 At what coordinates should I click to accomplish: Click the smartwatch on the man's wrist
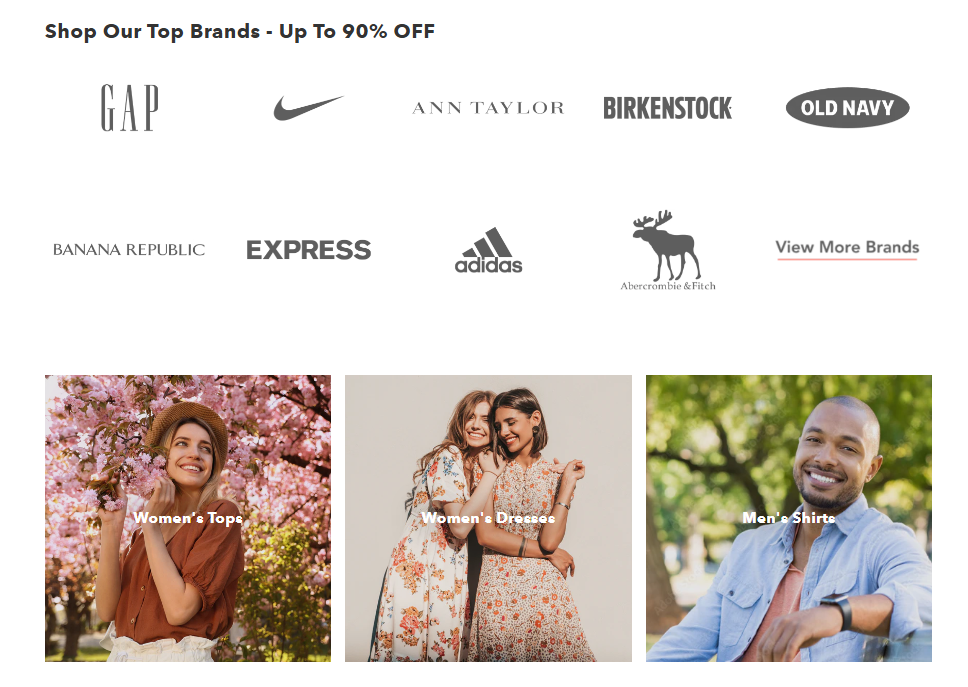840,610
